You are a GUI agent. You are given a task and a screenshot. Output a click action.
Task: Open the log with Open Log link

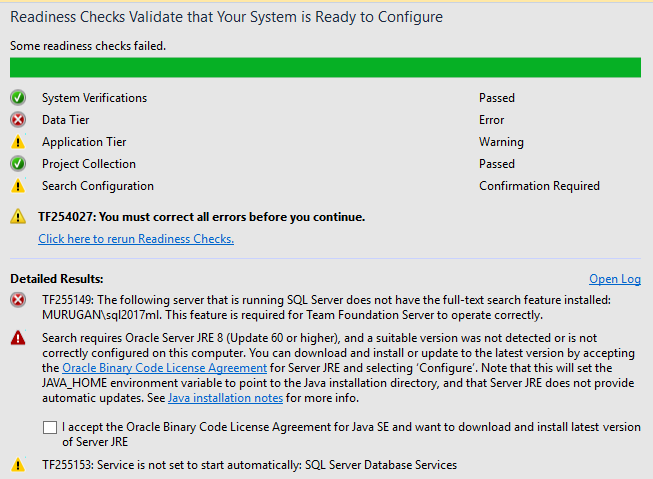pyautogui.click(x=615, y=279)
